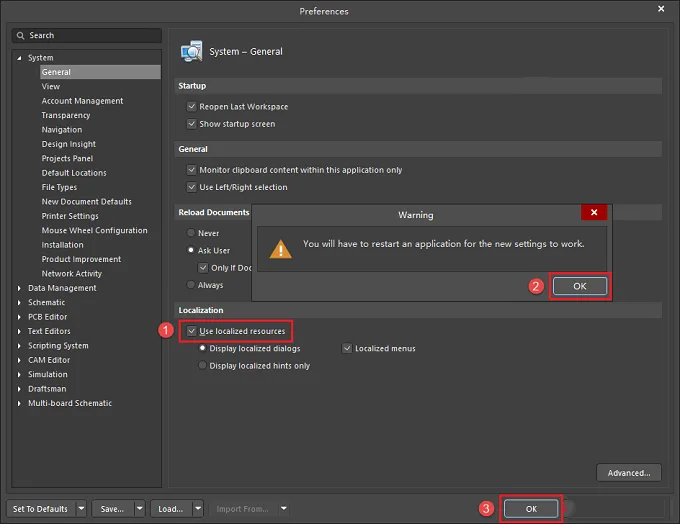
Task: Select Display localized hints only option
Action: pyautogui.click(x=202, y=365)
